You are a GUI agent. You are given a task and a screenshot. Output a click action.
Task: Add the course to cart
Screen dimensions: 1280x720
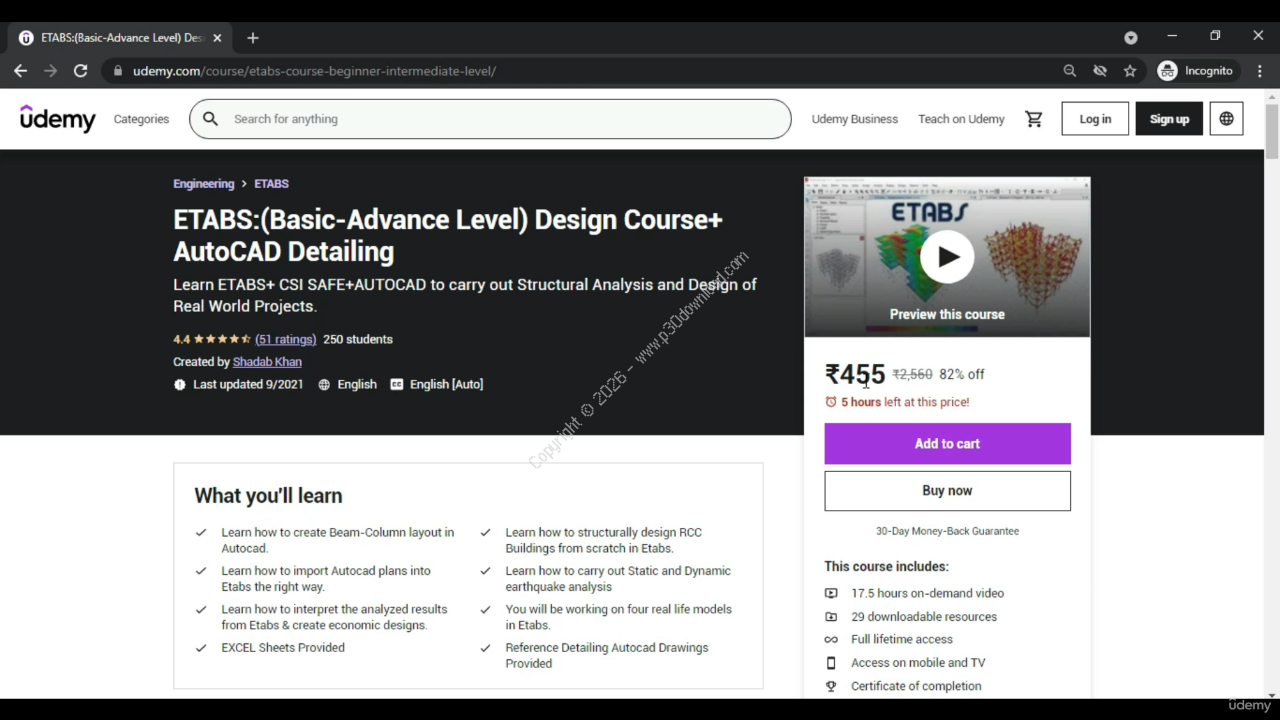947,444
